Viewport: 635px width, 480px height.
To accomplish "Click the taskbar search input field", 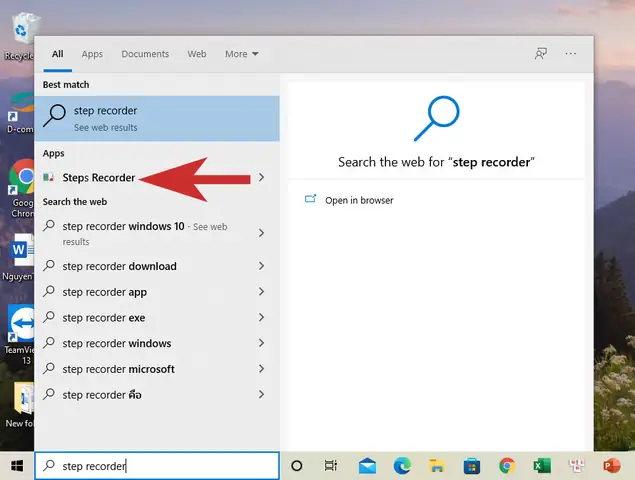I will [x=157, y=466].
